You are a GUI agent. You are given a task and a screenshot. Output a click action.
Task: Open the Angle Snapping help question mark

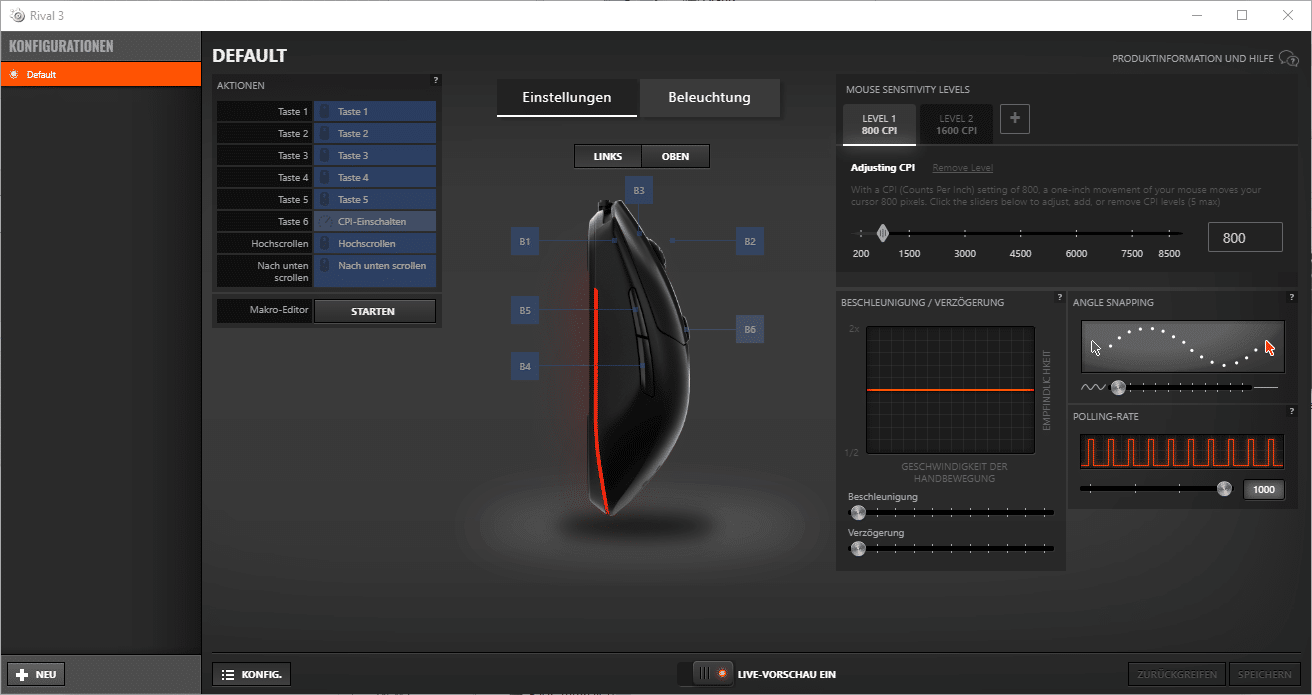click(x=1291, y=297)
